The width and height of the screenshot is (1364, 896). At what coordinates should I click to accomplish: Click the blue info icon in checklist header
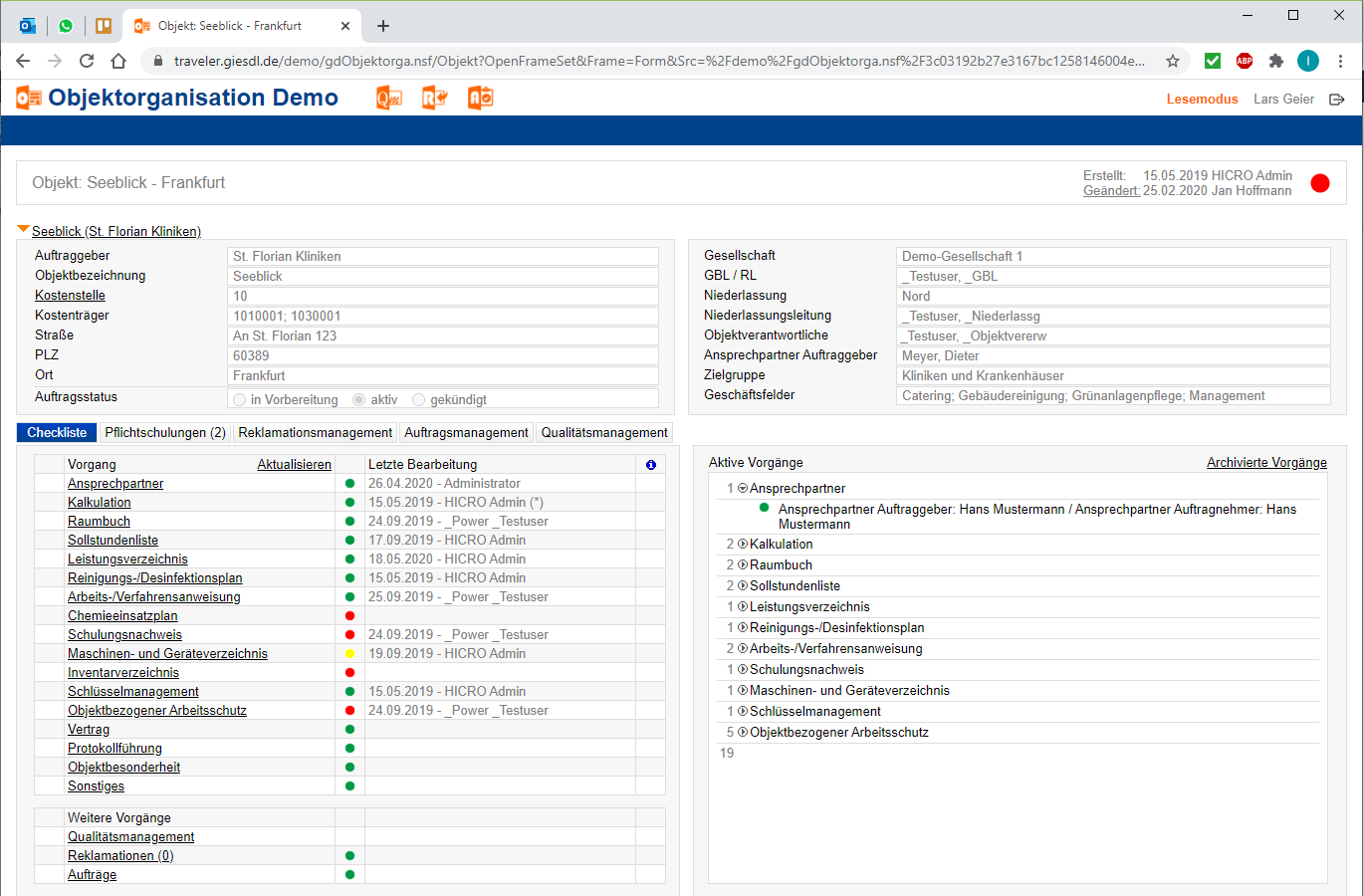[651, 465]
